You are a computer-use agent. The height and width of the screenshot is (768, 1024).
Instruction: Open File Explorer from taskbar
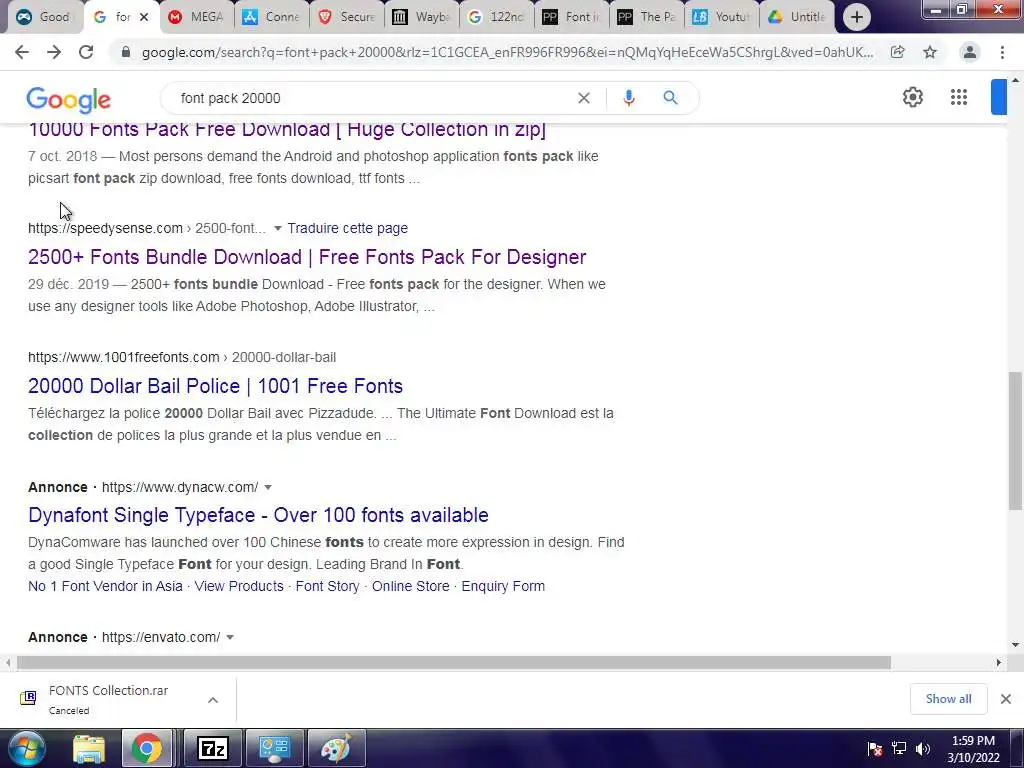click(89, 749)
